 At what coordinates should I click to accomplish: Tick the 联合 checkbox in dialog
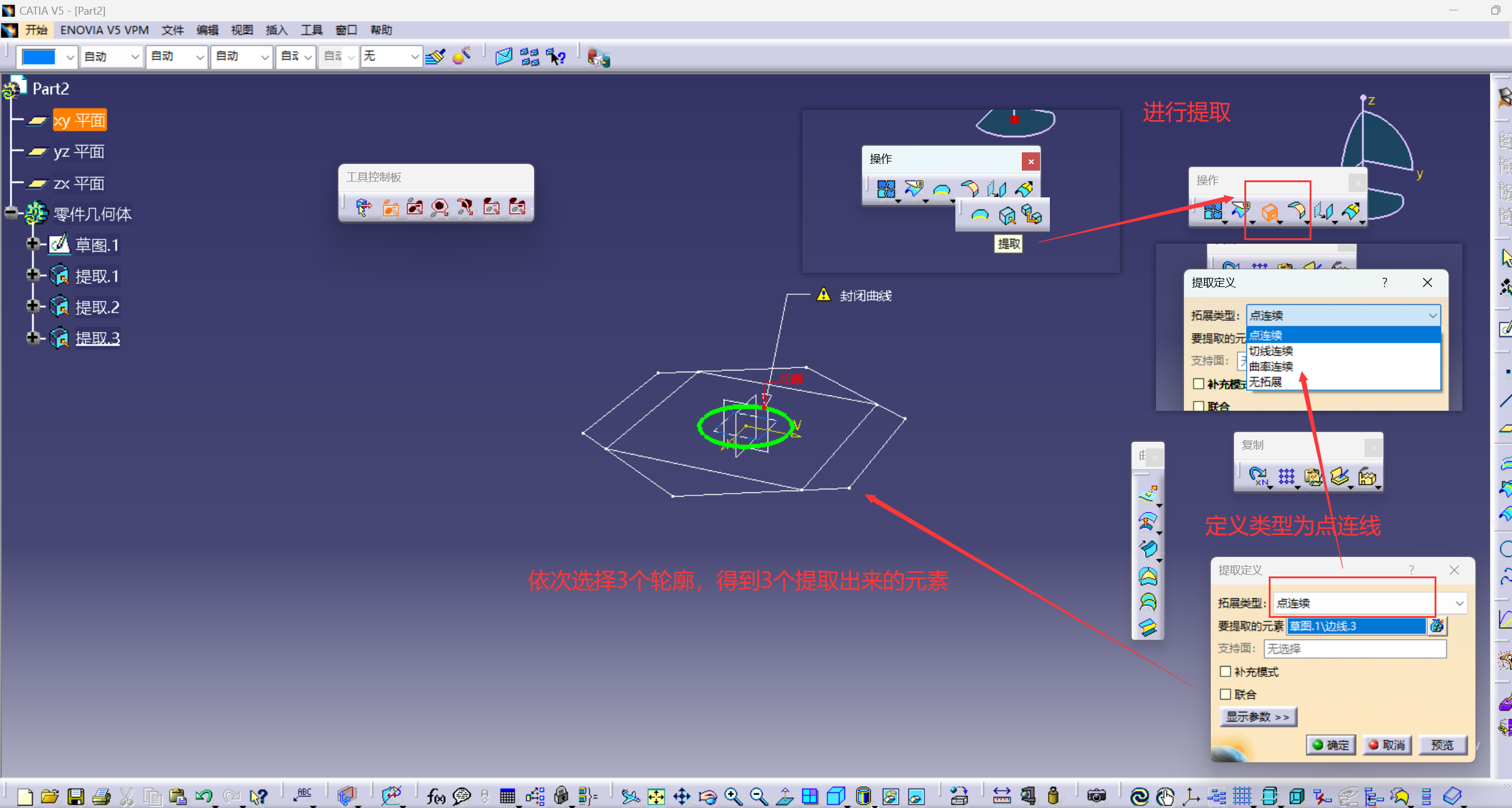coord(1225,694)
